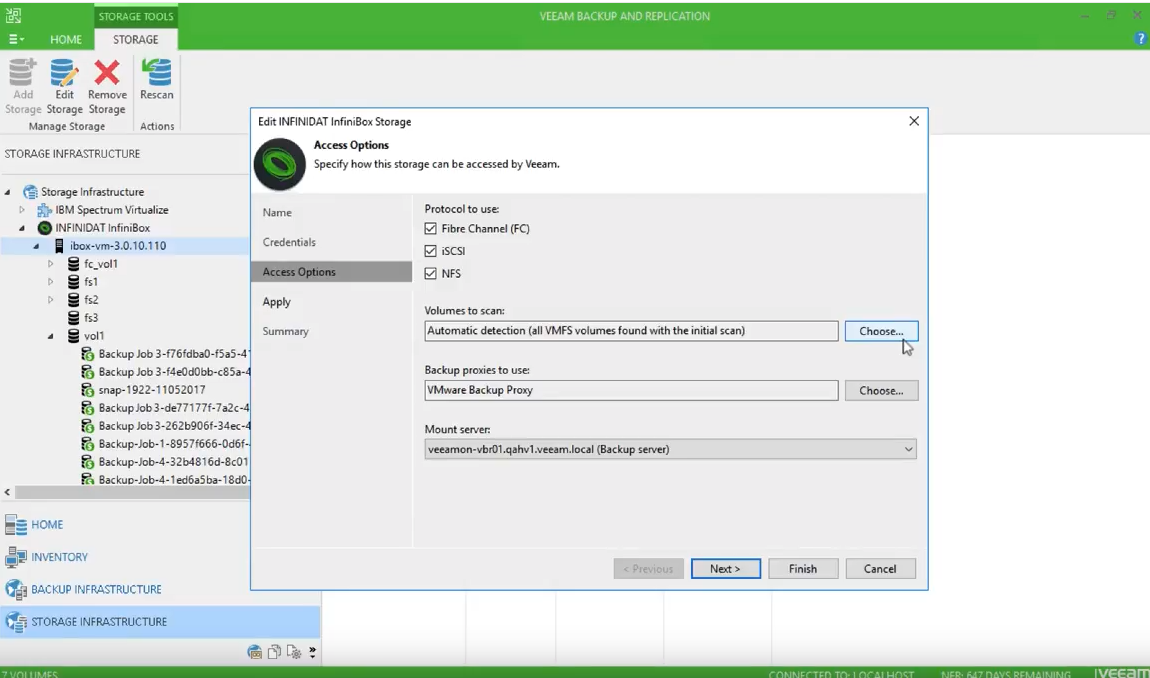Select IBM Spectrum Virtualize node

point(111,210)
